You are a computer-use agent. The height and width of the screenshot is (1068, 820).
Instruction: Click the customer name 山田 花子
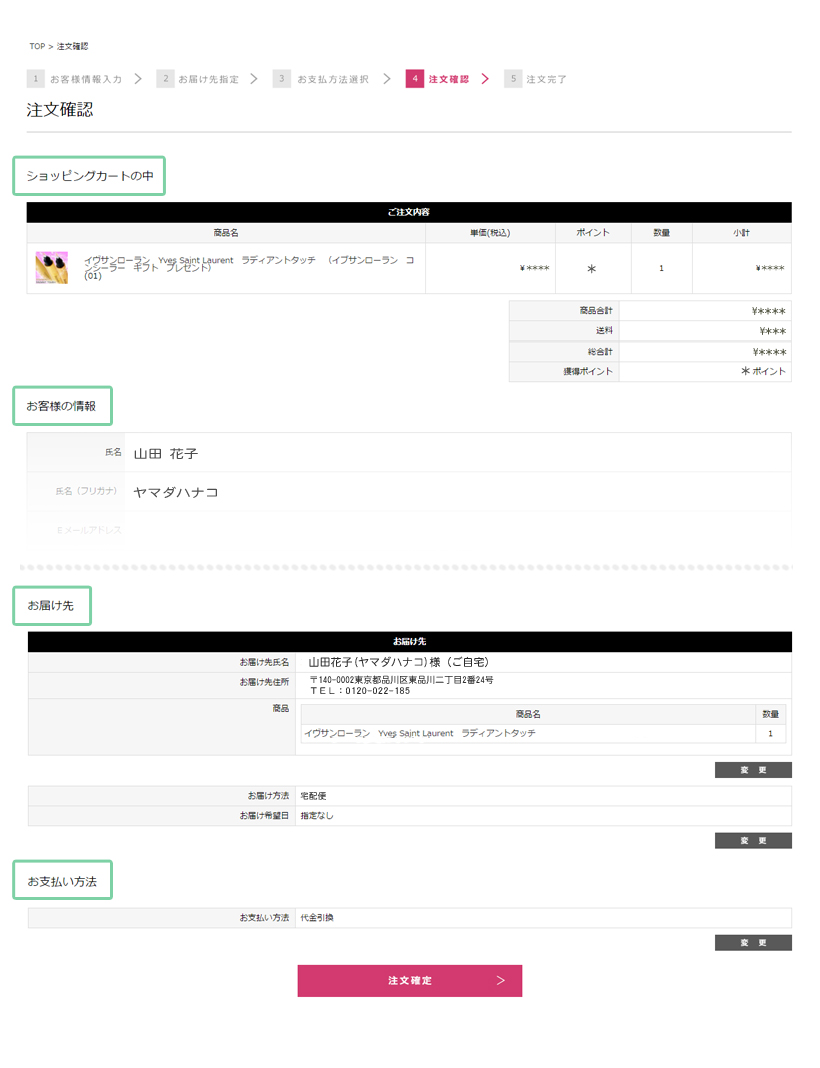pyautogui.click(x=166, y=454)
